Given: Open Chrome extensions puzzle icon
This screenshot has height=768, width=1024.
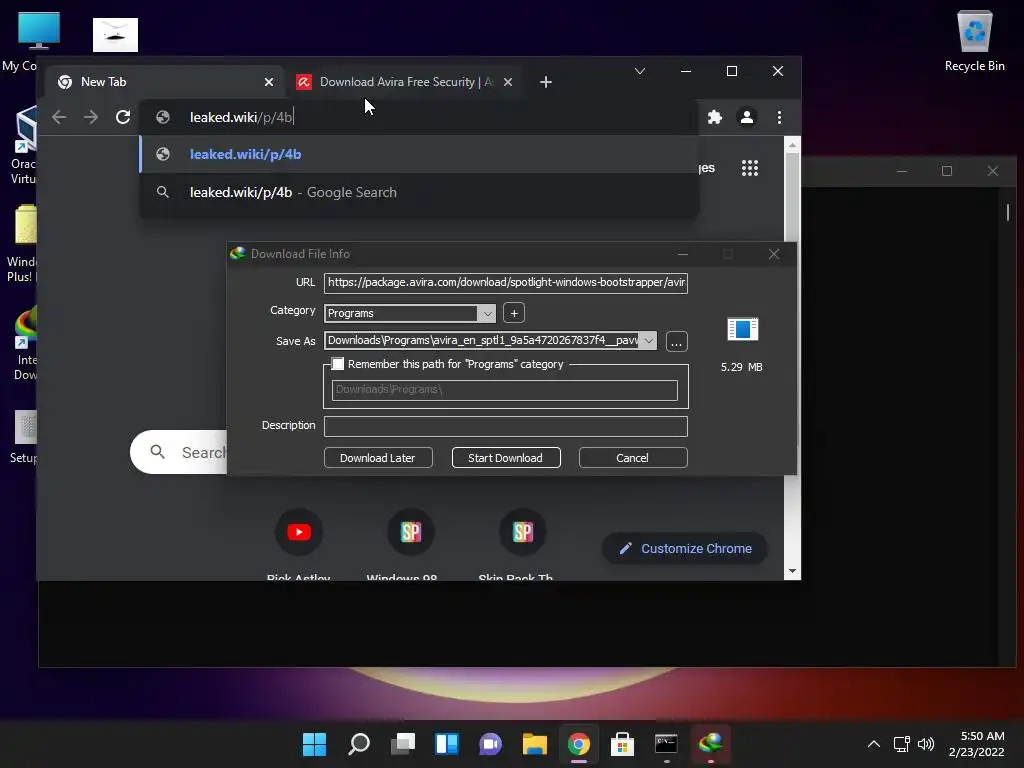Looking at the screenshot, I should pyautogui.click(x=715, y=118).
